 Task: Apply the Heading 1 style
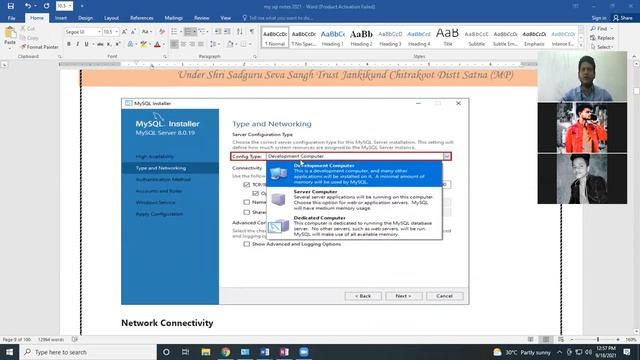click(333, 38)
